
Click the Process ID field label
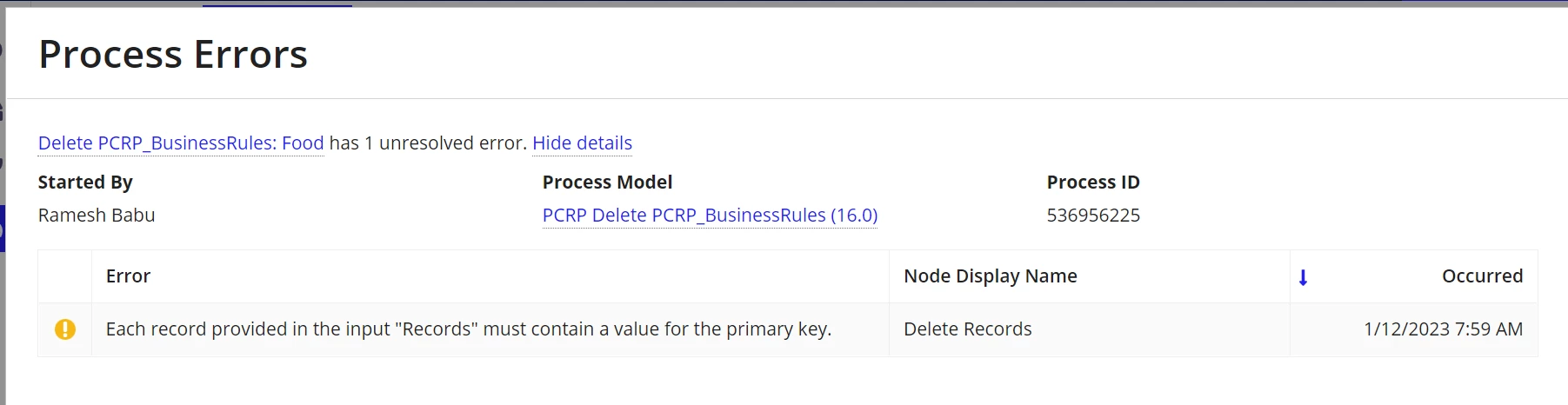[1093, 183]
